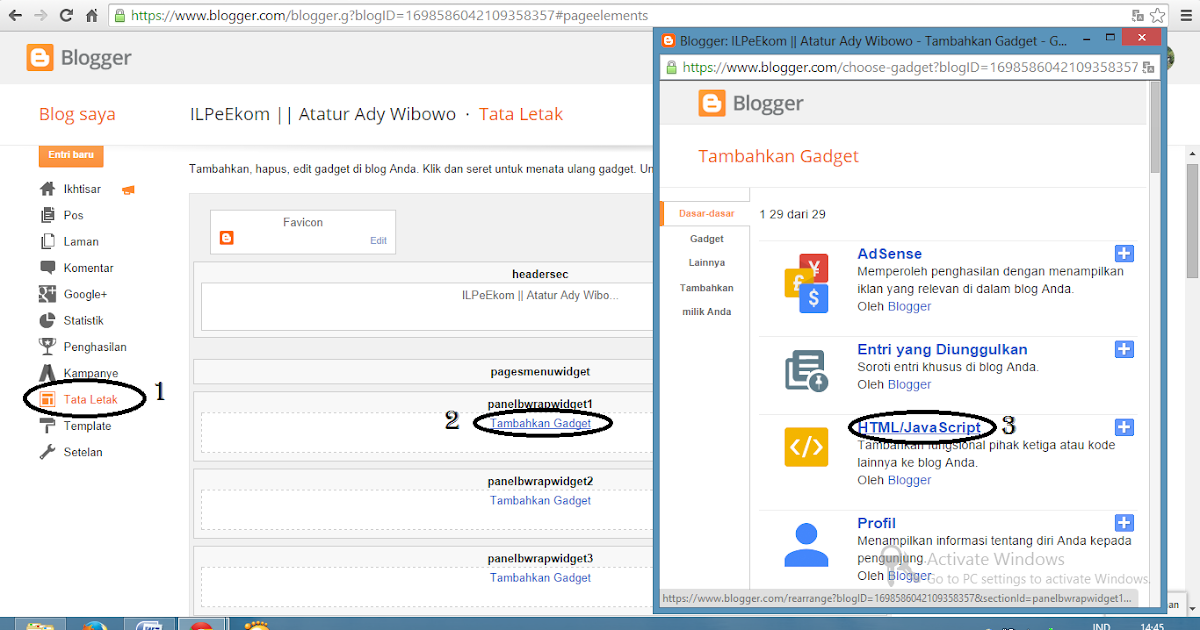This screenshot has height=630, width=1200.
Task: Click the browser forward arrow
Action: pyautogui.click(x=39, y=15)
